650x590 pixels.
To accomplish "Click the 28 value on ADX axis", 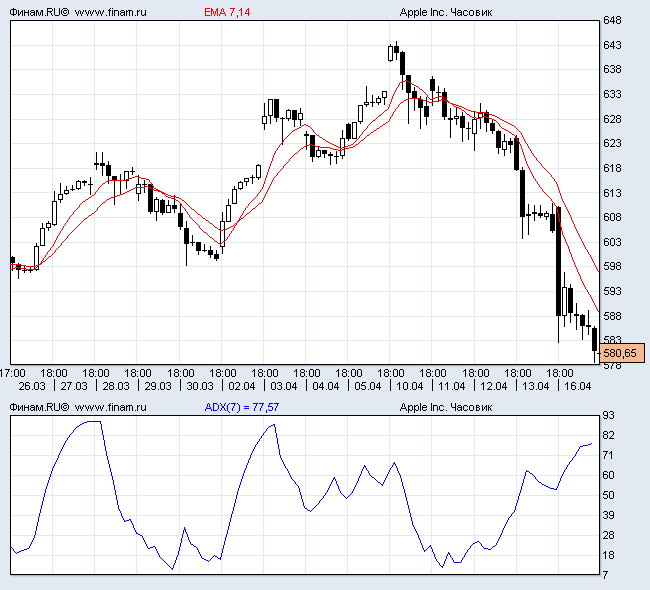I will (x=609, y=535).
